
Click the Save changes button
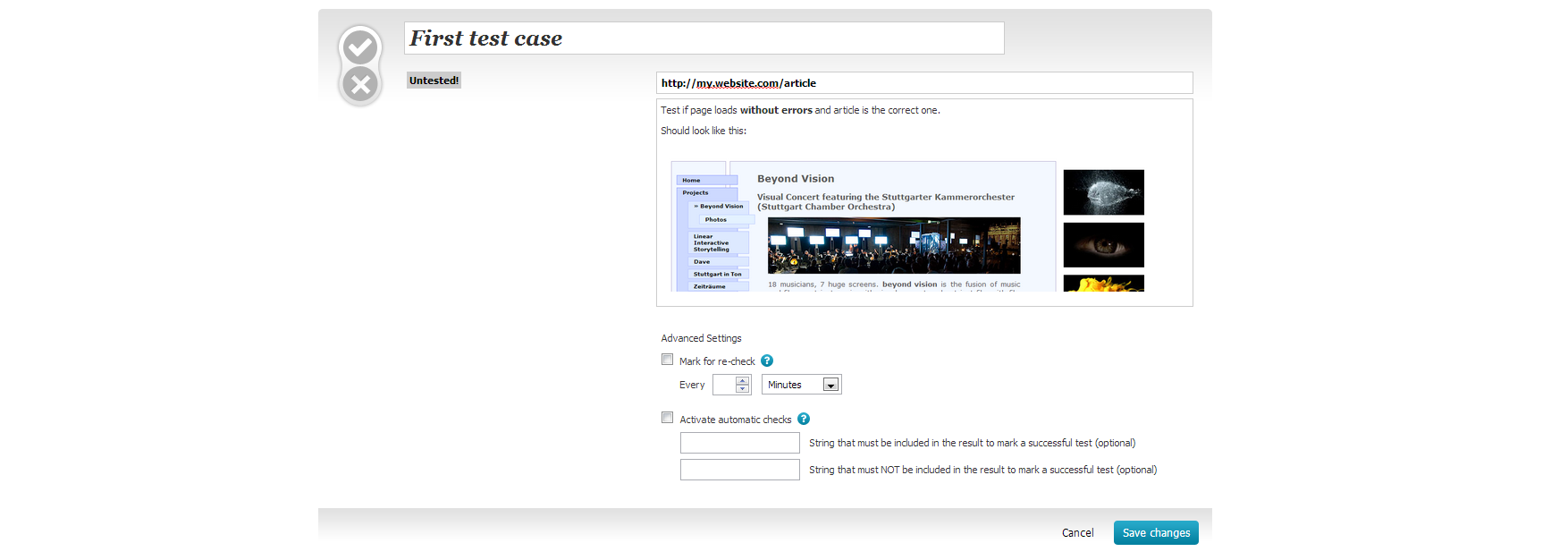[1156, 532]
